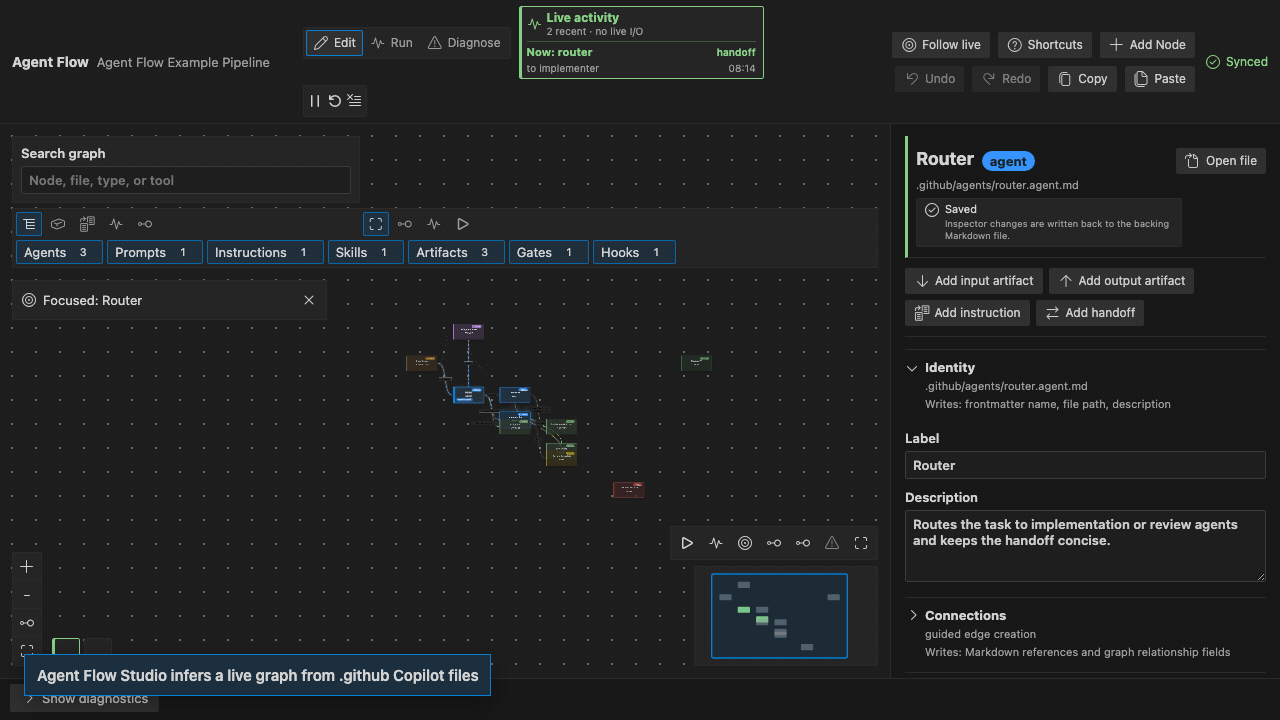This screenshot has height=720, width=1280.
Task: Click the fullscreen icon above the minimap
Action: point(861,543)
